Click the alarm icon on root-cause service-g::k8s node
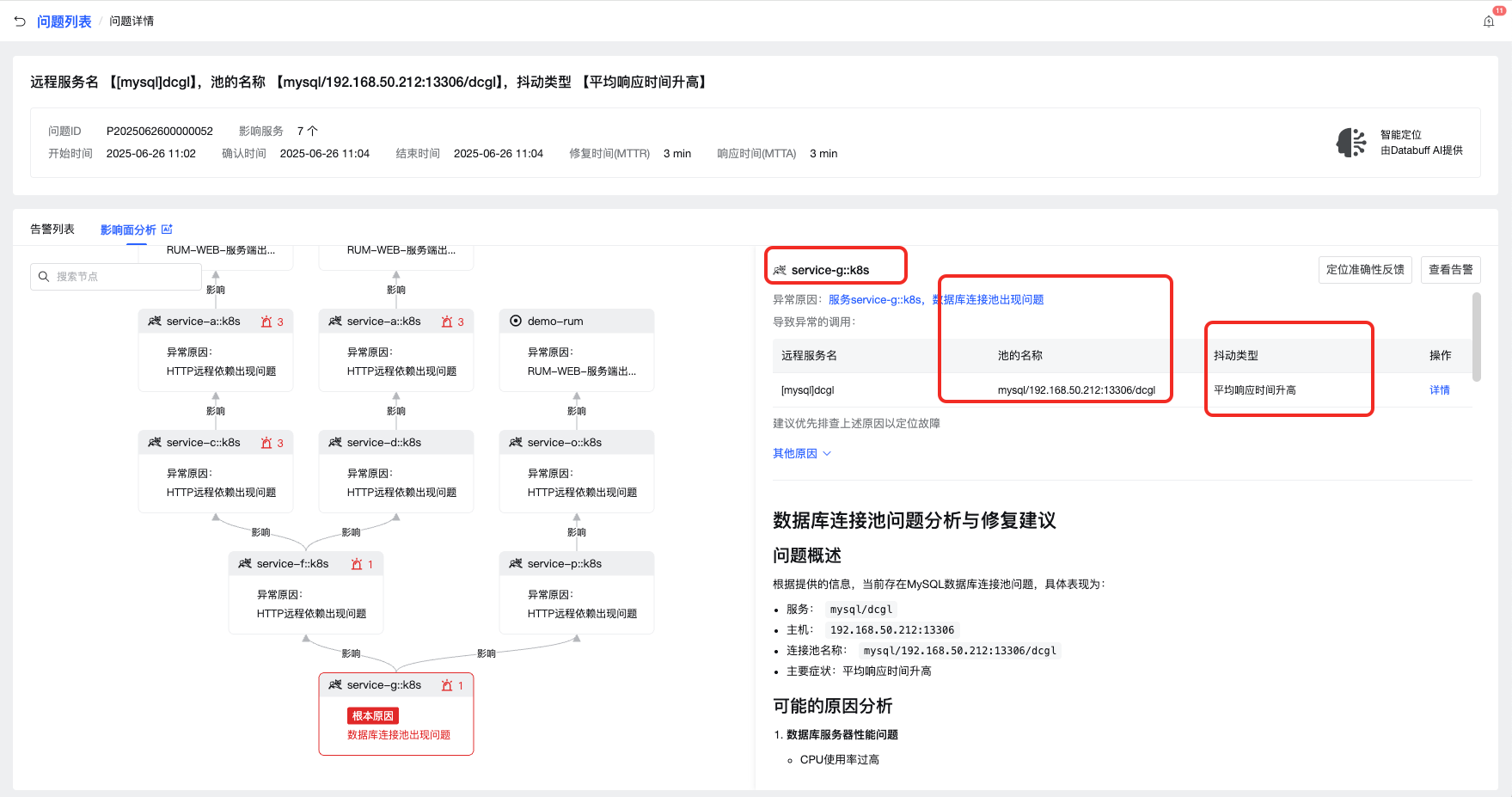1512x797 pixels. coord(447,685)
